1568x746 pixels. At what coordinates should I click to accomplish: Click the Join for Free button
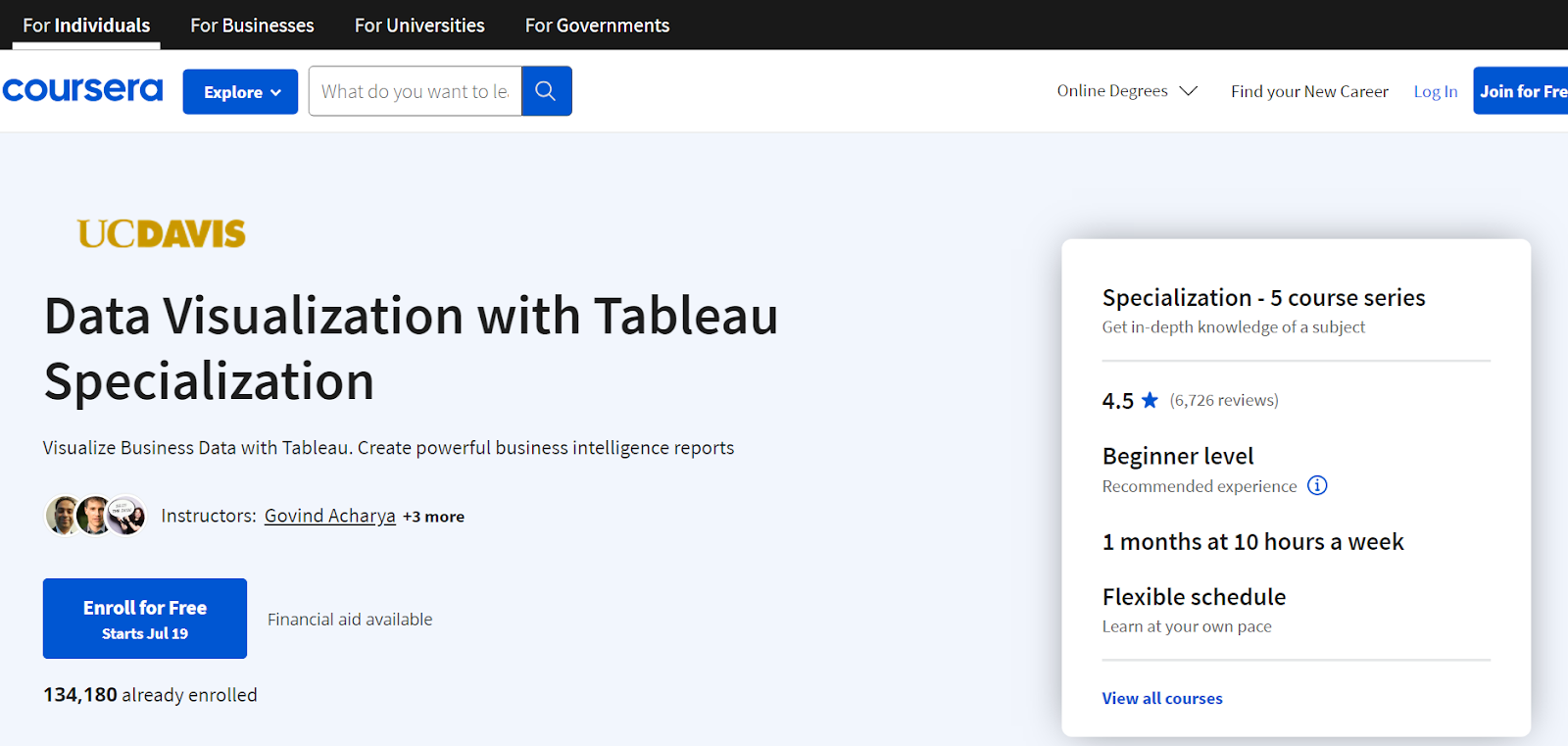[1522, 91]
